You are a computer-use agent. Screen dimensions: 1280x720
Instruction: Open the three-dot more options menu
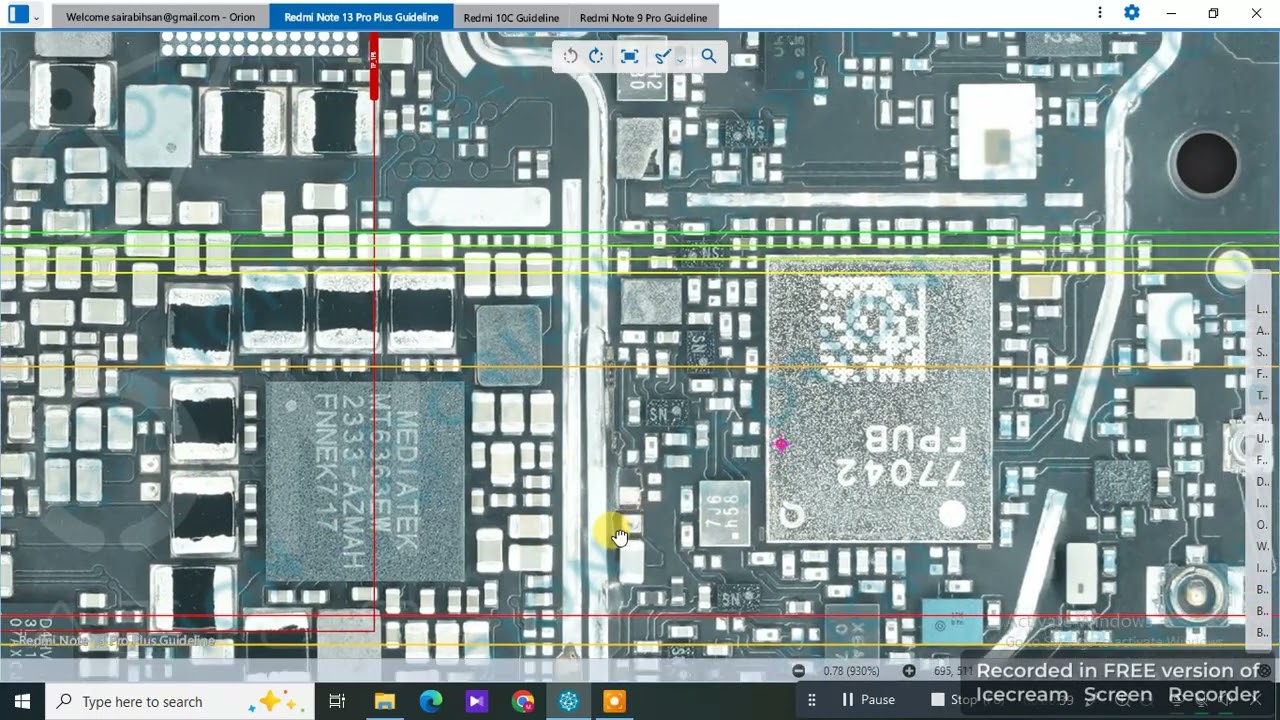(1100, 13)
